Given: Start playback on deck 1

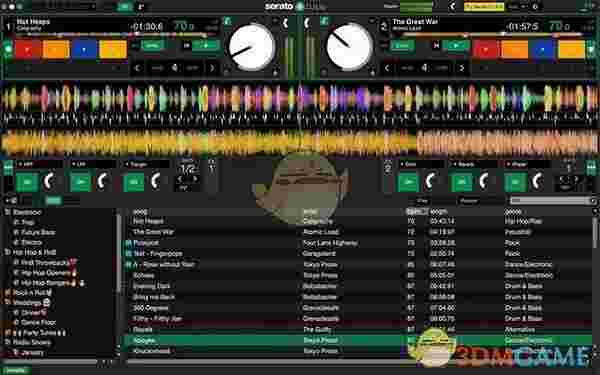Looking at the screenshot, I should 206,46.
